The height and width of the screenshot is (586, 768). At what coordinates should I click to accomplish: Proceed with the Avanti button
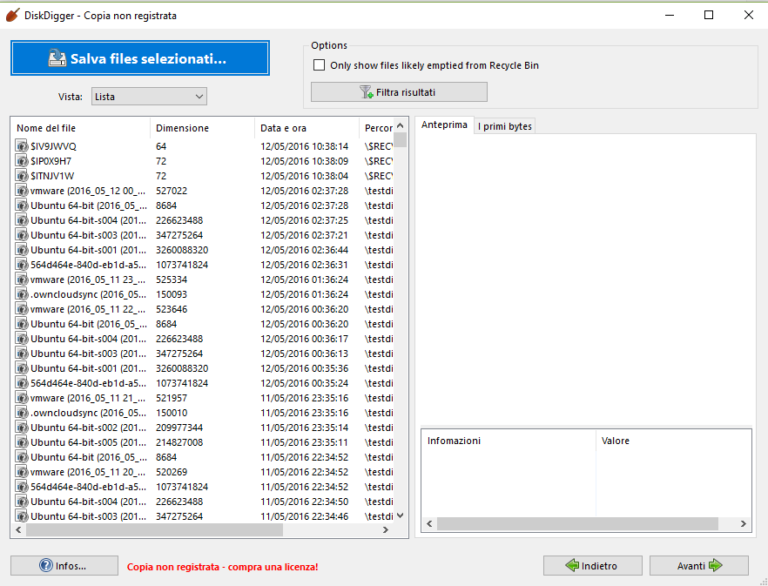tap(699, 565)
